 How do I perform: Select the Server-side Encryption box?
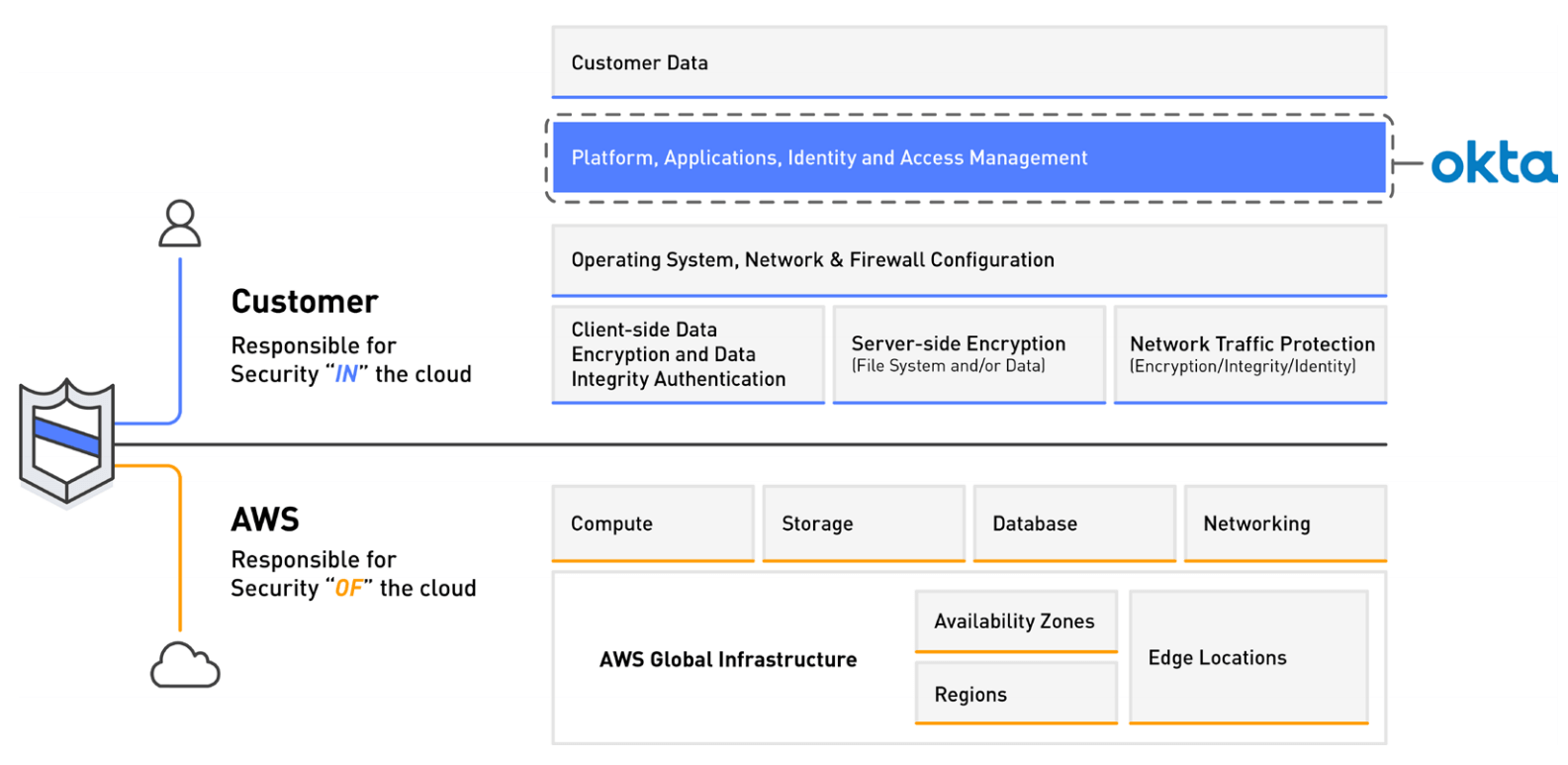coord(968,354)
